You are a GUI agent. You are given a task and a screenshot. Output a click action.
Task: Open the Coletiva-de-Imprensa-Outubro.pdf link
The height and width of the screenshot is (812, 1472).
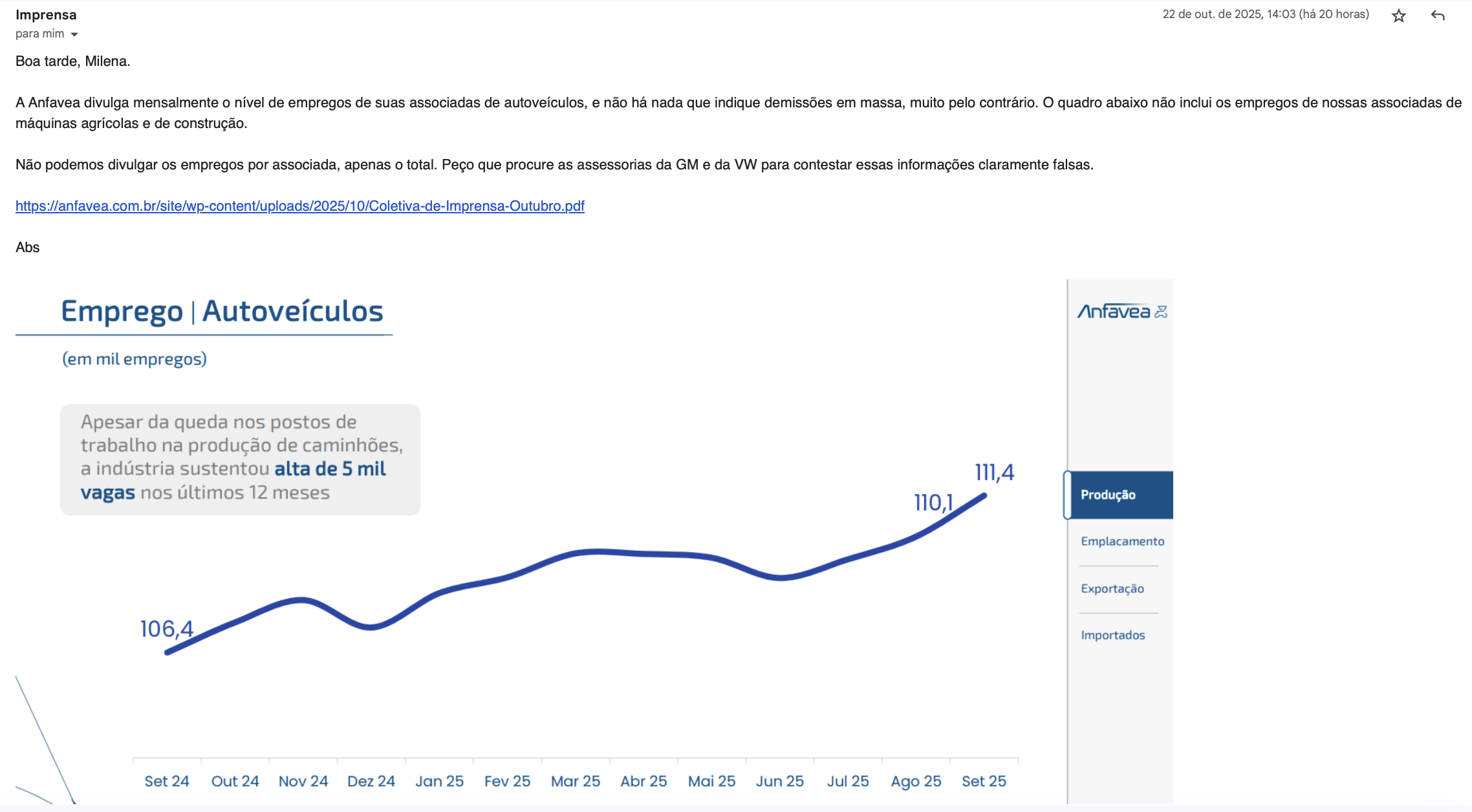299,206
